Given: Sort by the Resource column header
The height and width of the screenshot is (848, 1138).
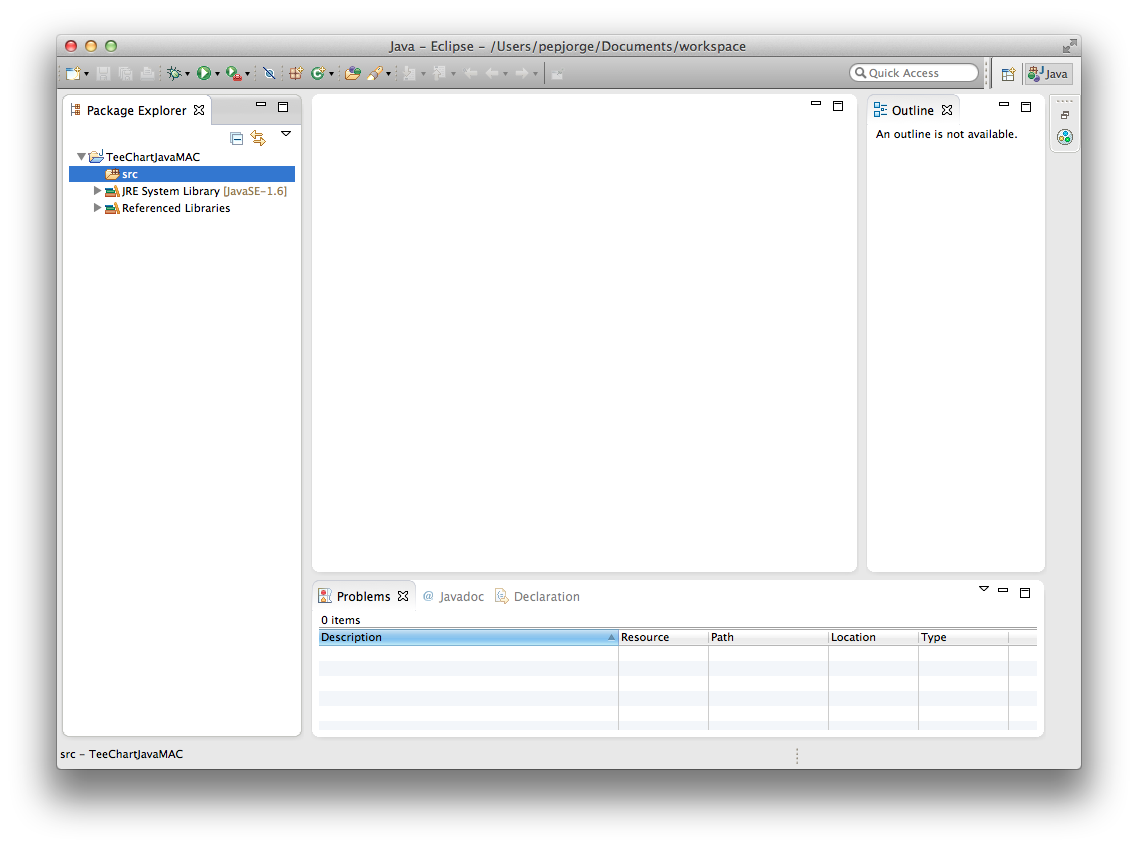Looking at the screenshot, I should pyautogui.click(x=663, y=637).
